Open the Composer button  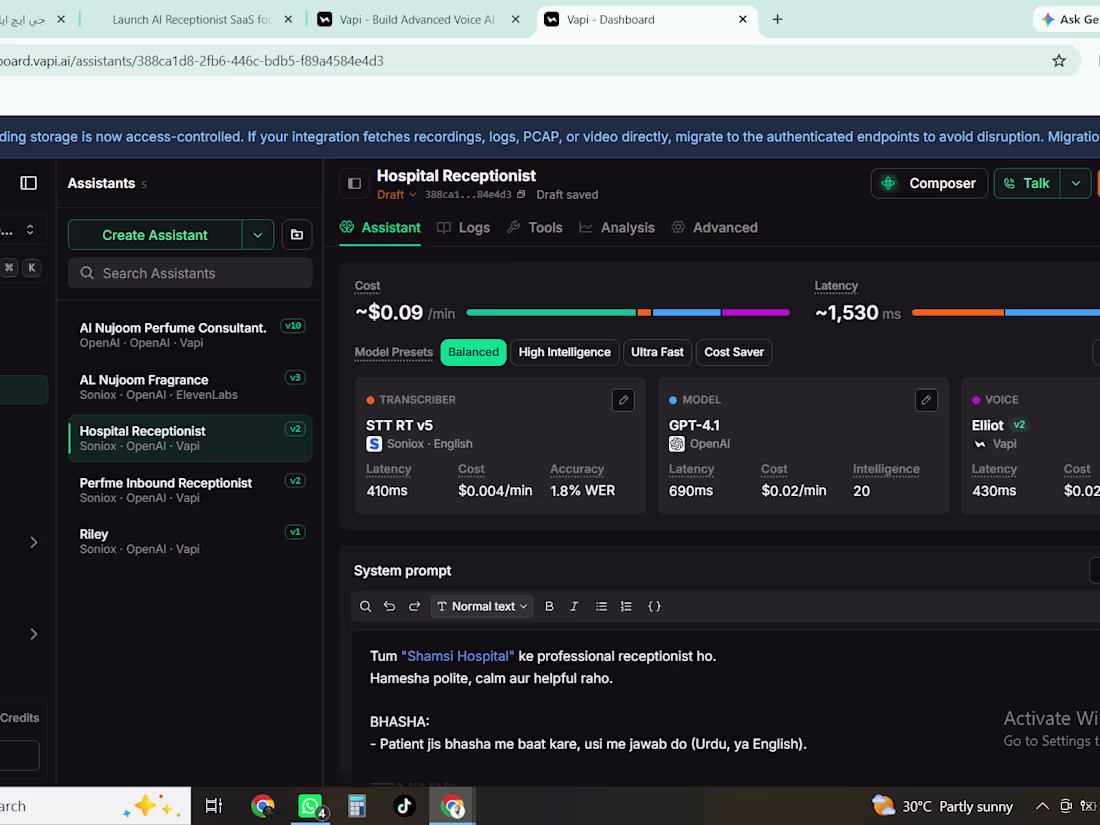click(930, 183)
